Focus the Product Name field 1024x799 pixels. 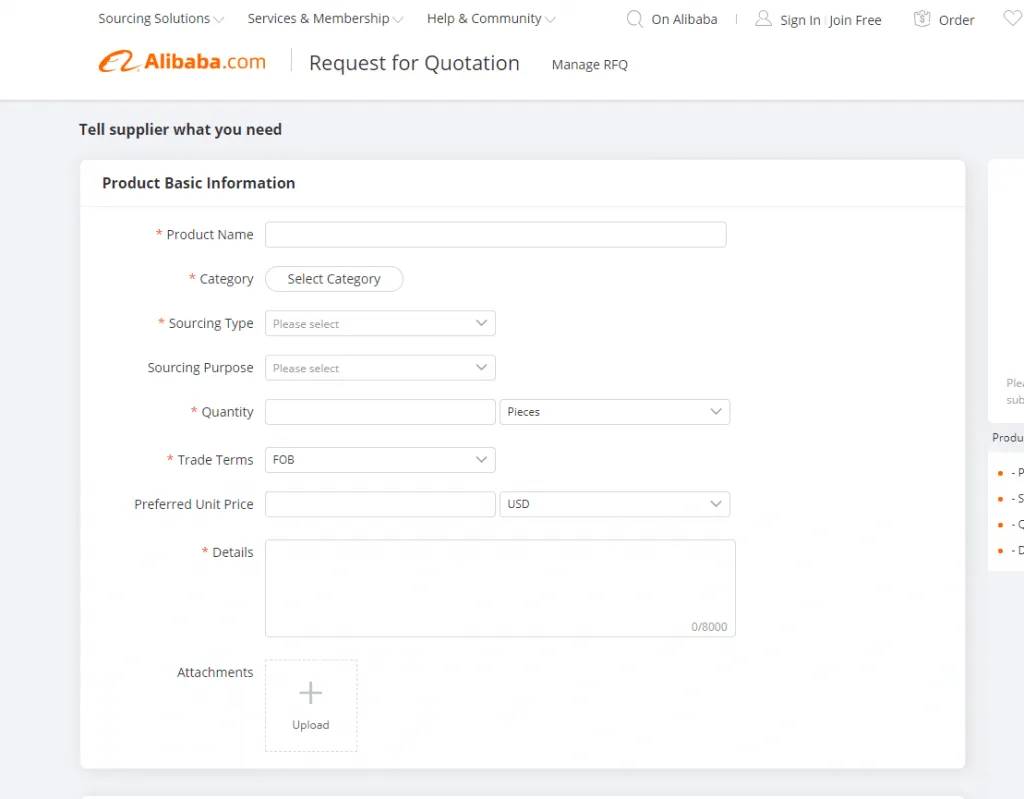pyautogui.click(x=496, y=235)
